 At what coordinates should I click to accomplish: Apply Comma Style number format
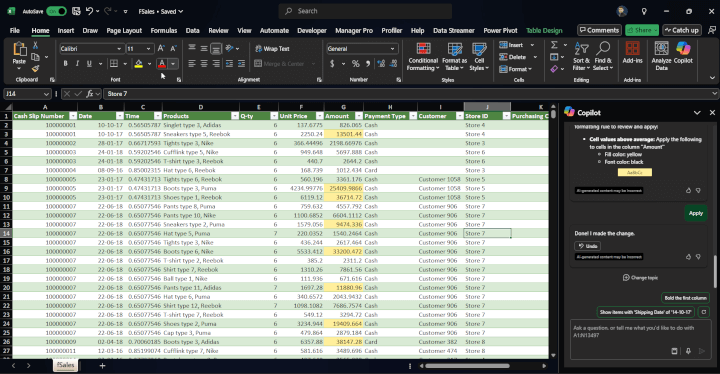[368, 63]
